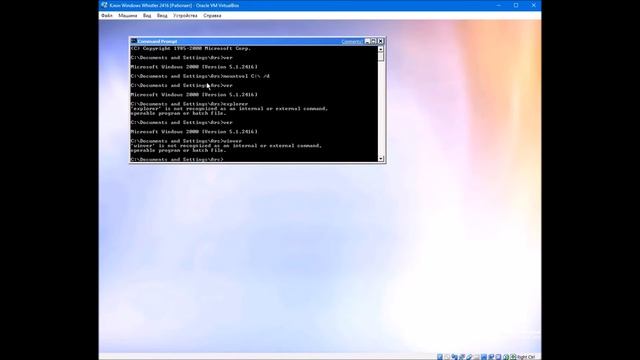Open the Устройства menu
Image resolution: width=640 pixels, height=360 pixels.
(185, 16)
